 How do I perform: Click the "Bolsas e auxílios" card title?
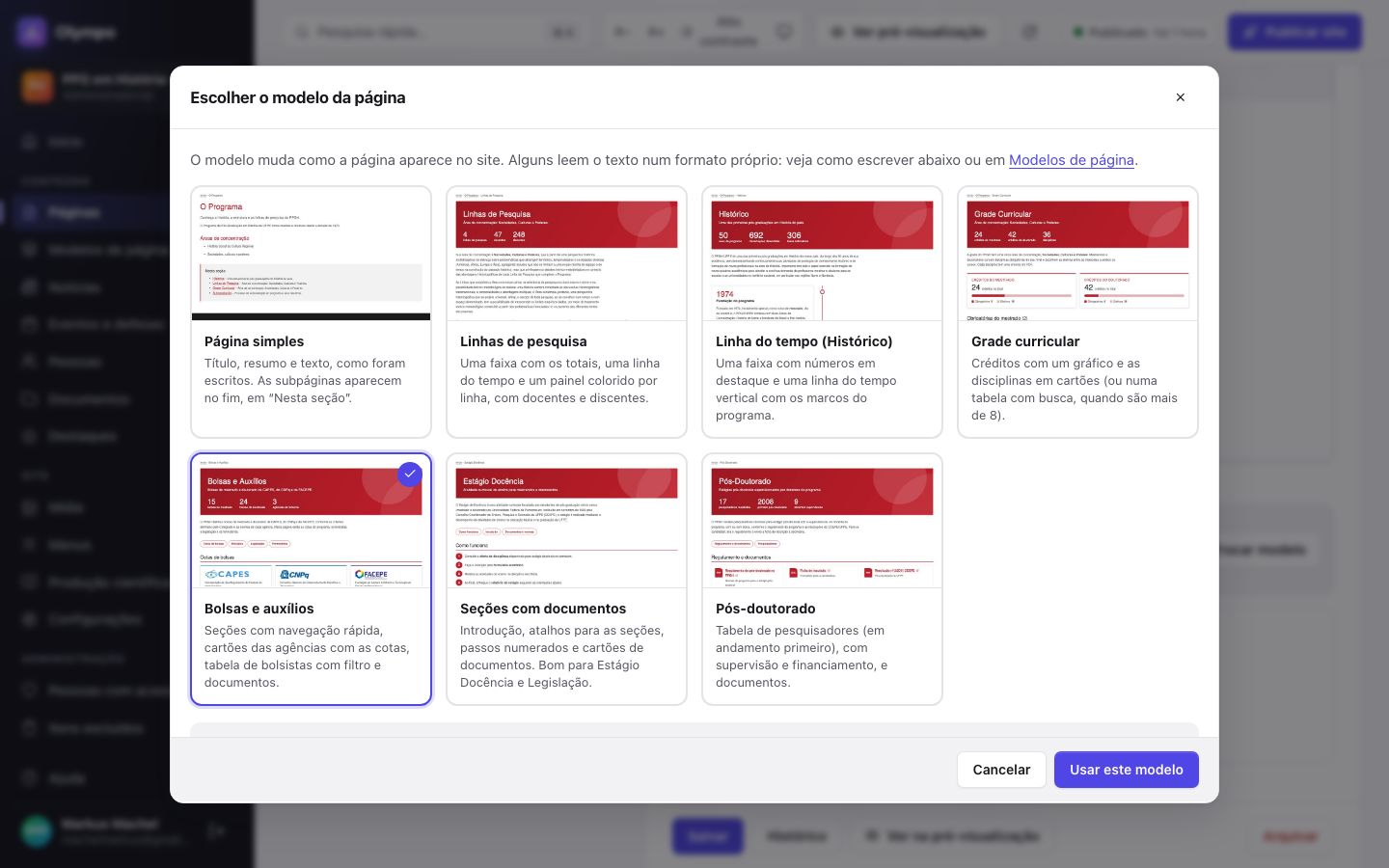(x=259, y=609)
